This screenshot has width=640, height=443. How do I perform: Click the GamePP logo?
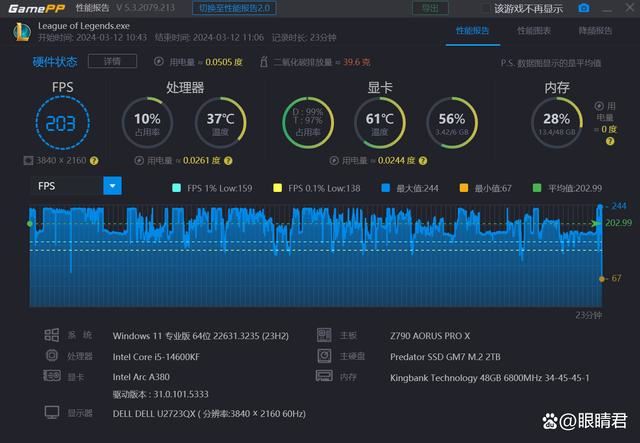37,9
